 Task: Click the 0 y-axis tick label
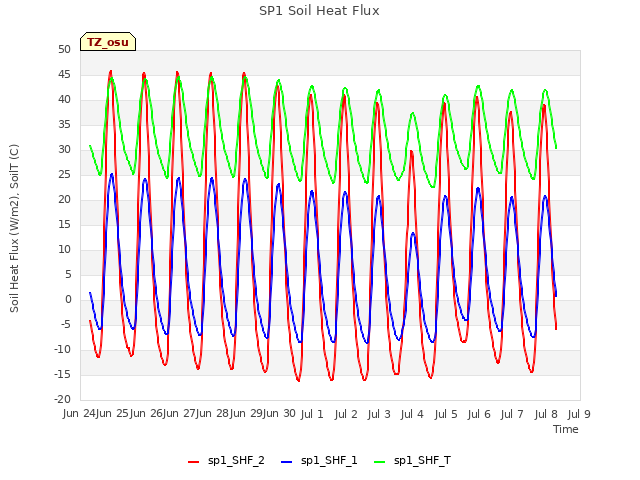point(68,299)
